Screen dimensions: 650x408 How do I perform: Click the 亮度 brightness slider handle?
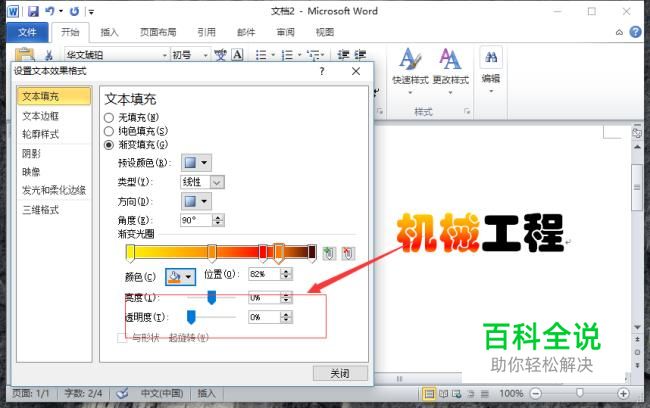click(x=211, y=297)
